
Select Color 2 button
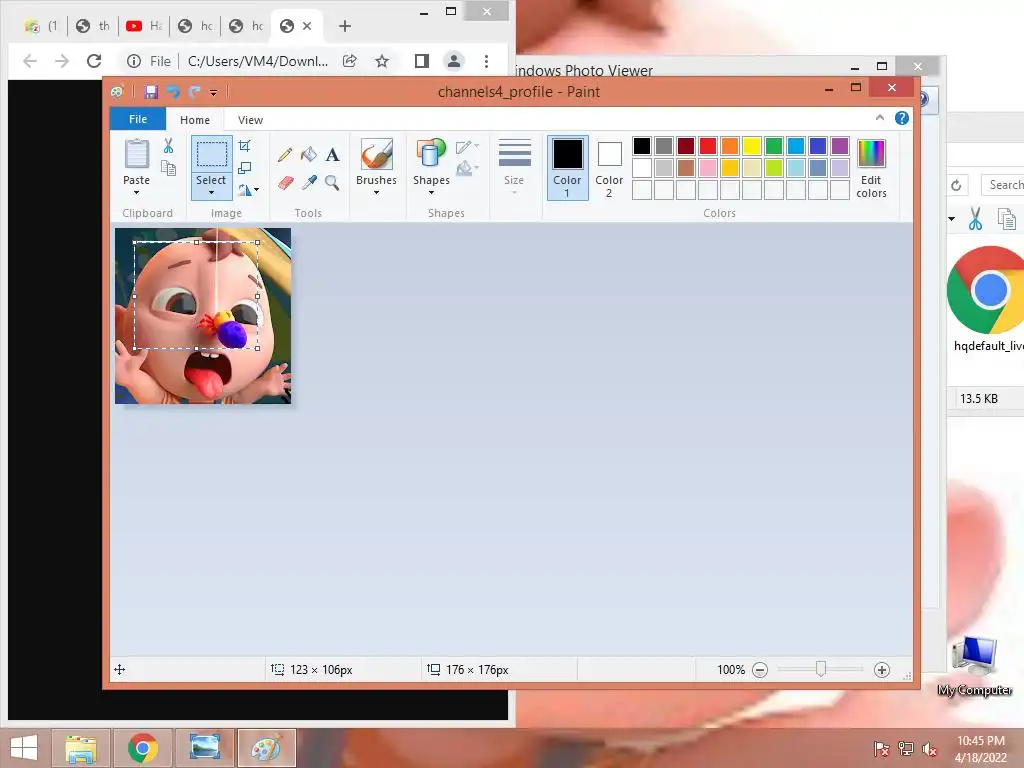[x=609, y=167]
